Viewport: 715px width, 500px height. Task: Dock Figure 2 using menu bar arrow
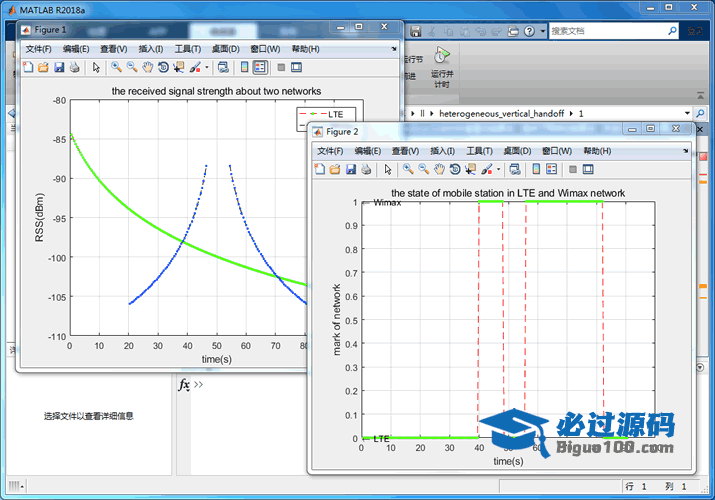click(686, 151)
